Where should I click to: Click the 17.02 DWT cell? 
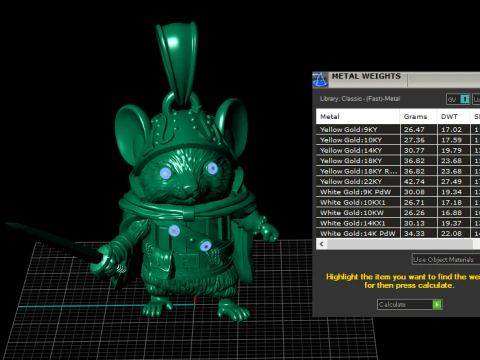point(454,129)
